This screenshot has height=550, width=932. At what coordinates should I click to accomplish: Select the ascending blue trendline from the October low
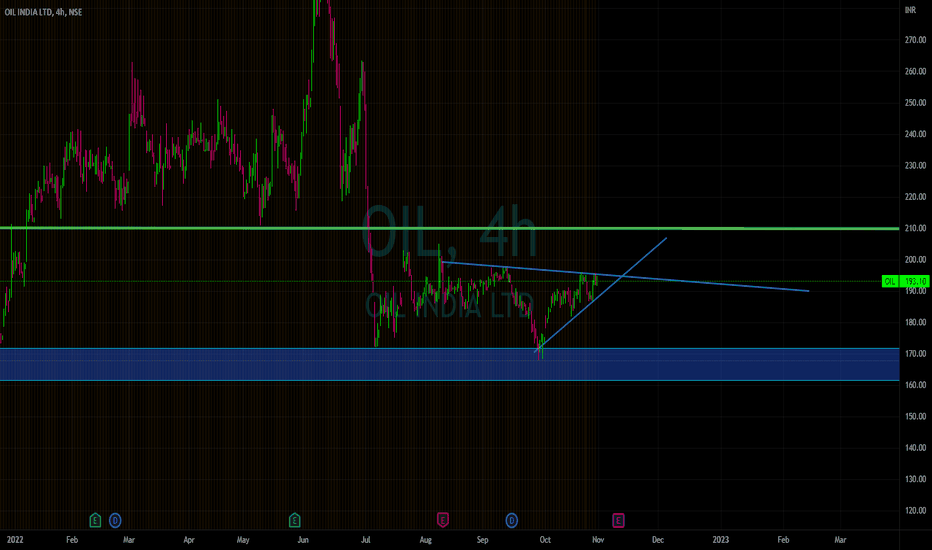click(x=600, y=295)
